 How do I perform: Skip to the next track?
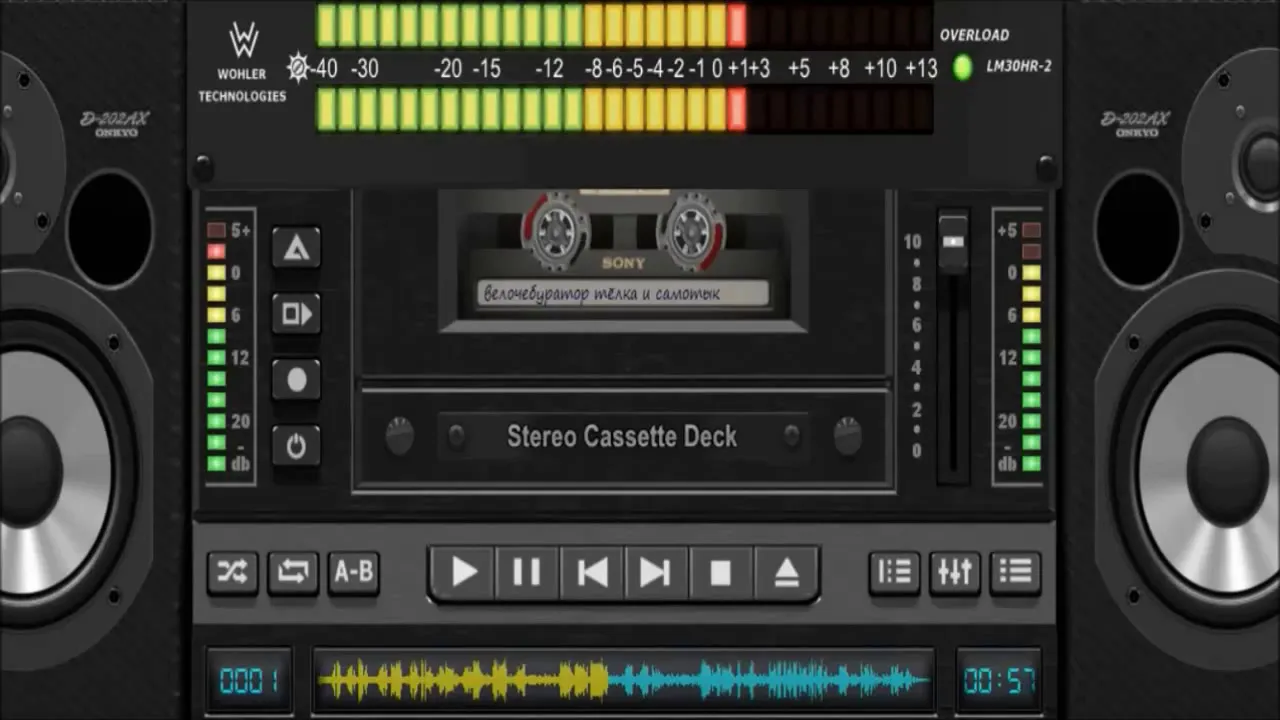click(x=656, y=572)
